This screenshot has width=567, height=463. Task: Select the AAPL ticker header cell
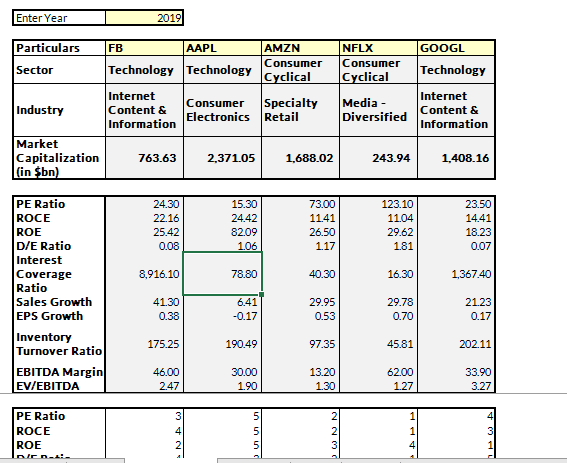click(222, 48)
